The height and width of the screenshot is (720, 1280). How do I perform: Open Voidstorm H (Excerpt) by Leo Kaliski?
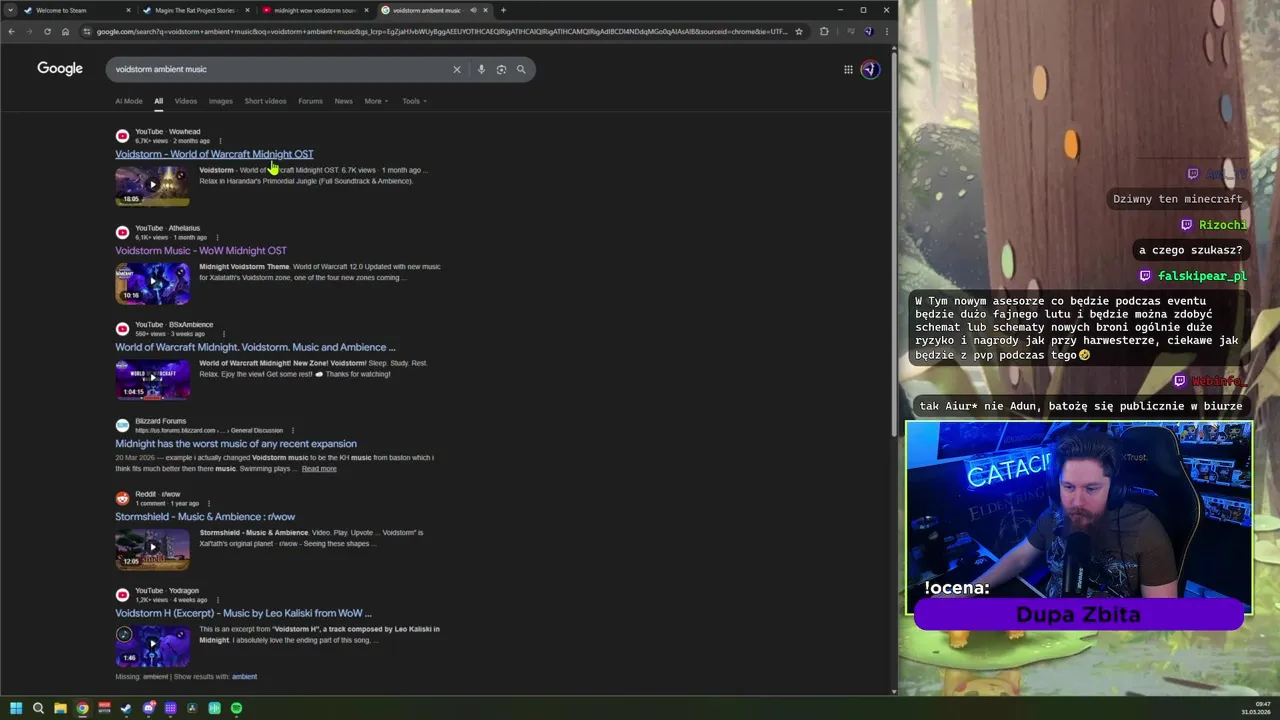point(243,613)
